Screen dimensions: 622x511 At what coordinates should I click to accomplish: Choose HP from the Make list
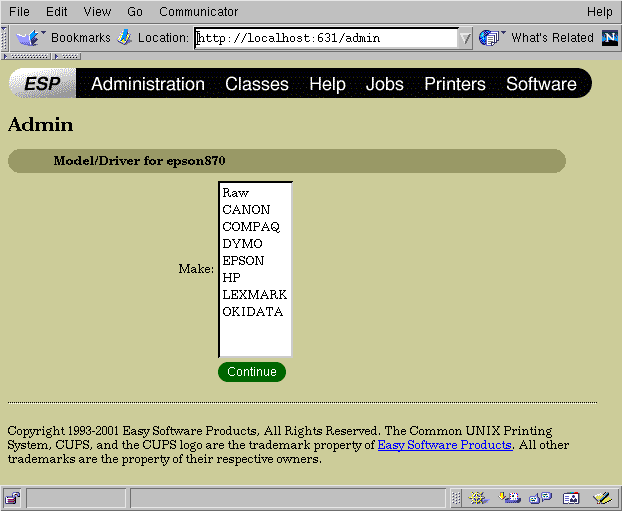click(232, 278)
